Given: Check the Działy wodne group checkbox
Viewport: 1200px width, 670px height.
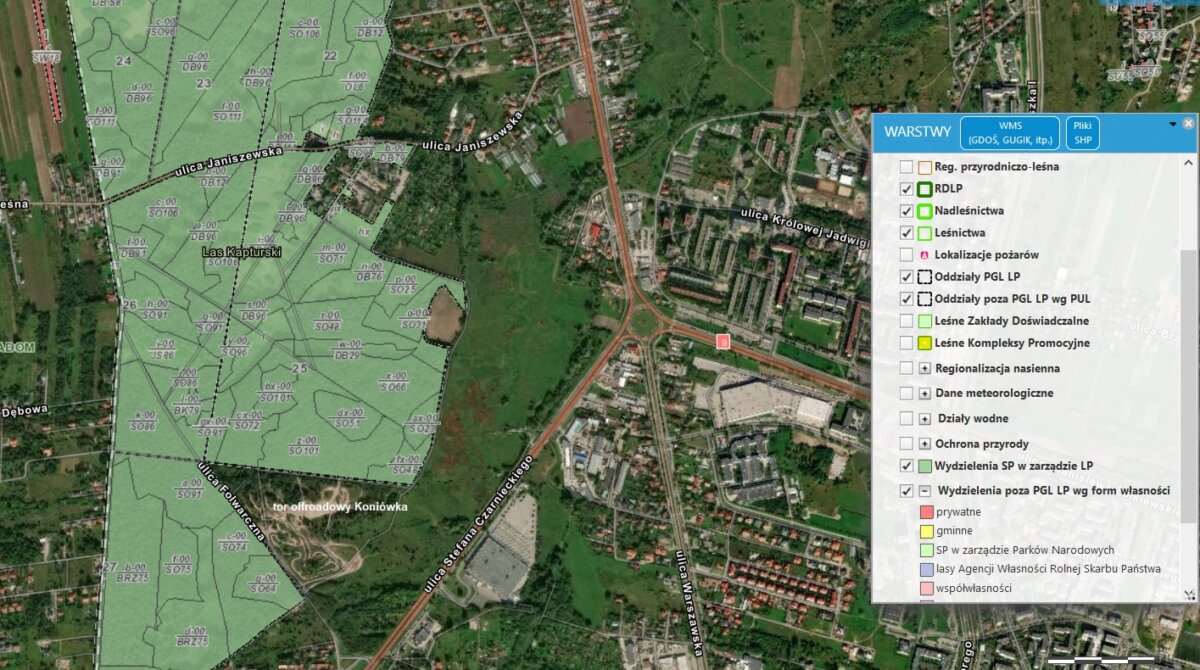Looking at the screenshot, I should pos(906,418).
